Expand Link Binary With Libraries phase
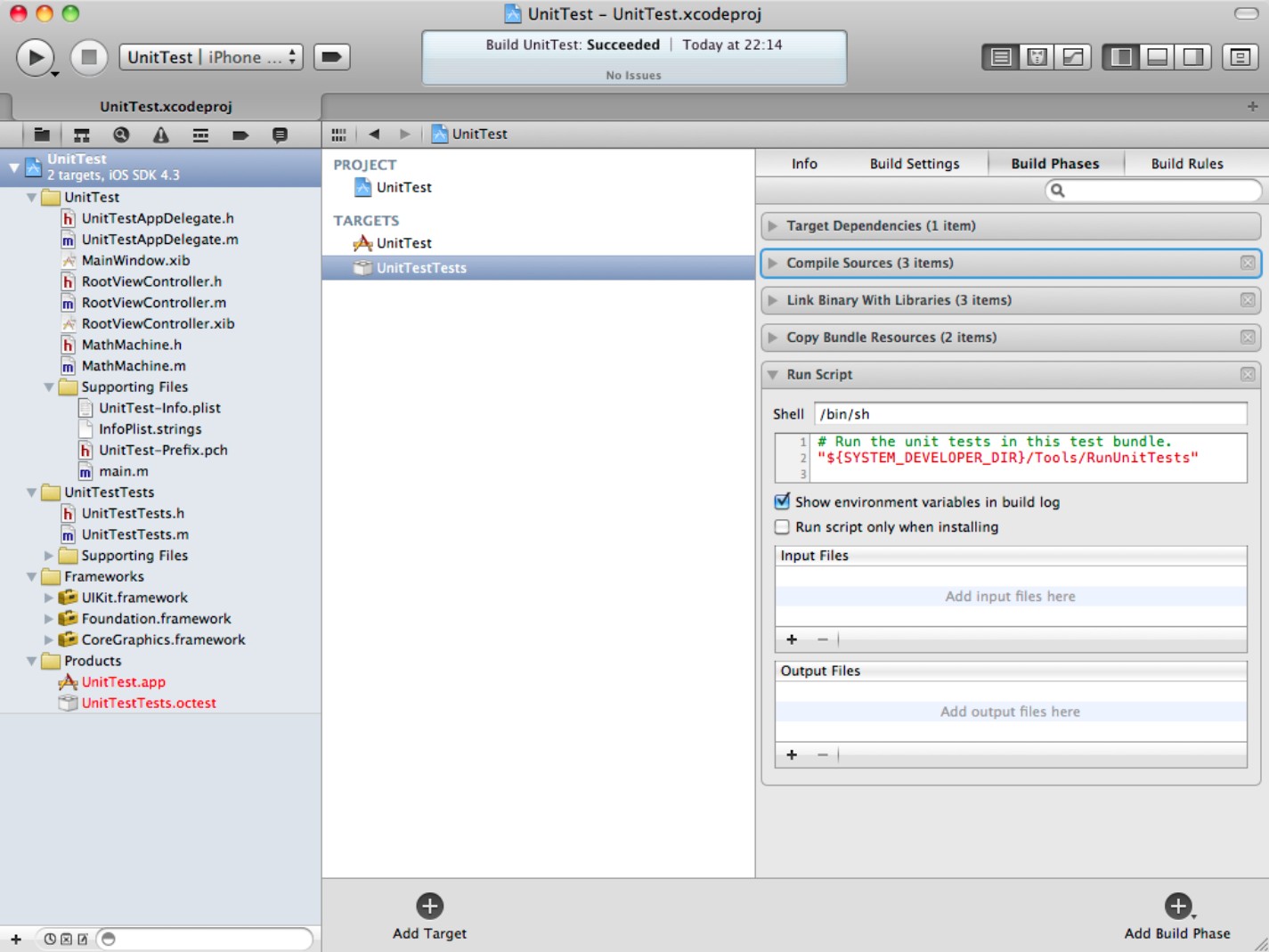The height and width of the screenshot is (952, 1269). [x=773, y=300]
